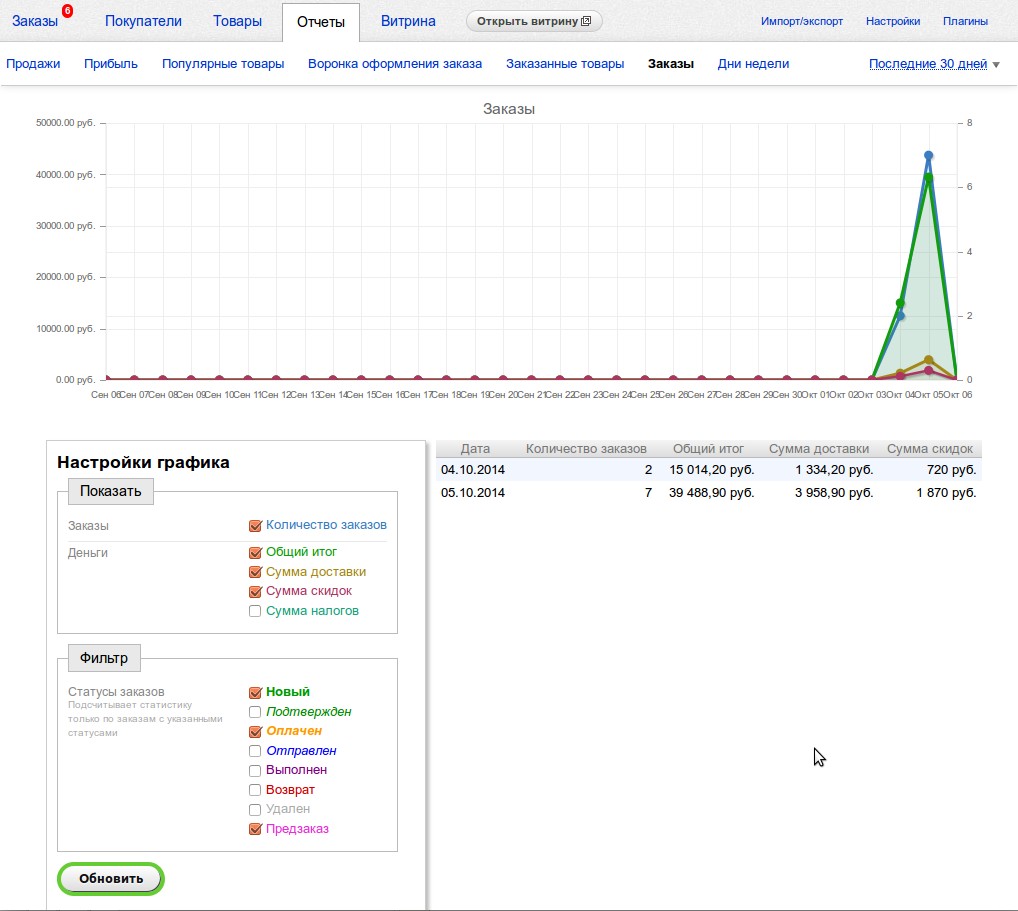Open the Заказанные товары report

(565, 64)
